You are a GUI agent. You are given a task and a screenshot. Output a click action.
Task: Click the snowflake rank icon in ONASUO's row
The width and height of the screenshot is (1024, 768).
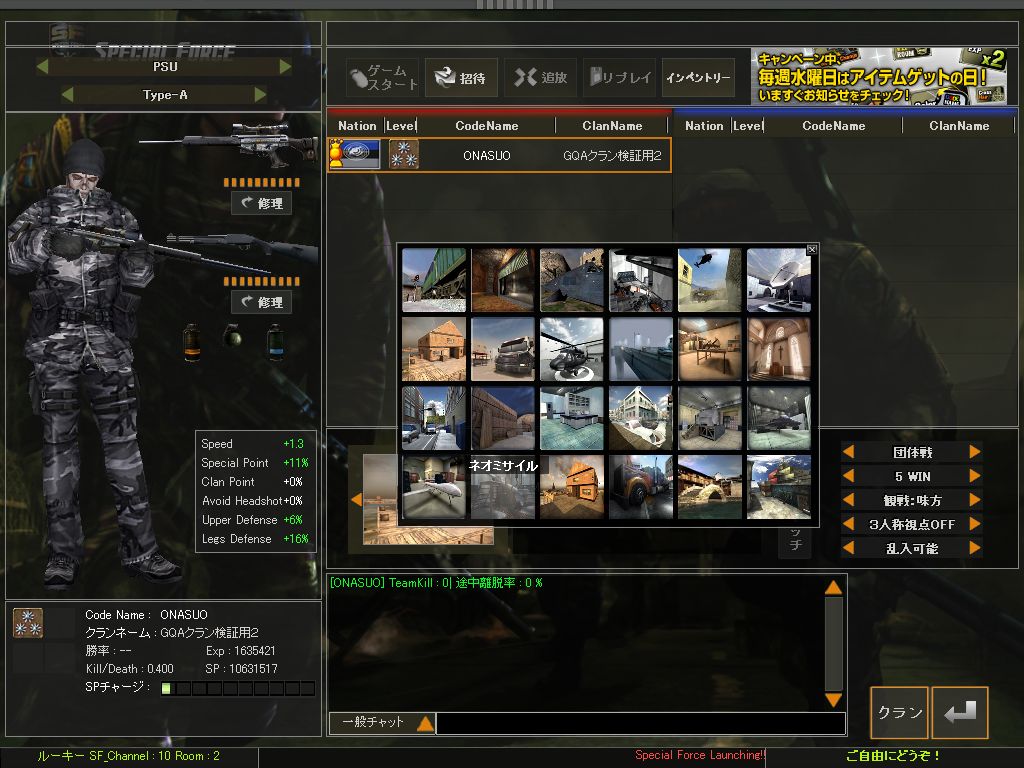pyautogui.click(x=404, y=155)
